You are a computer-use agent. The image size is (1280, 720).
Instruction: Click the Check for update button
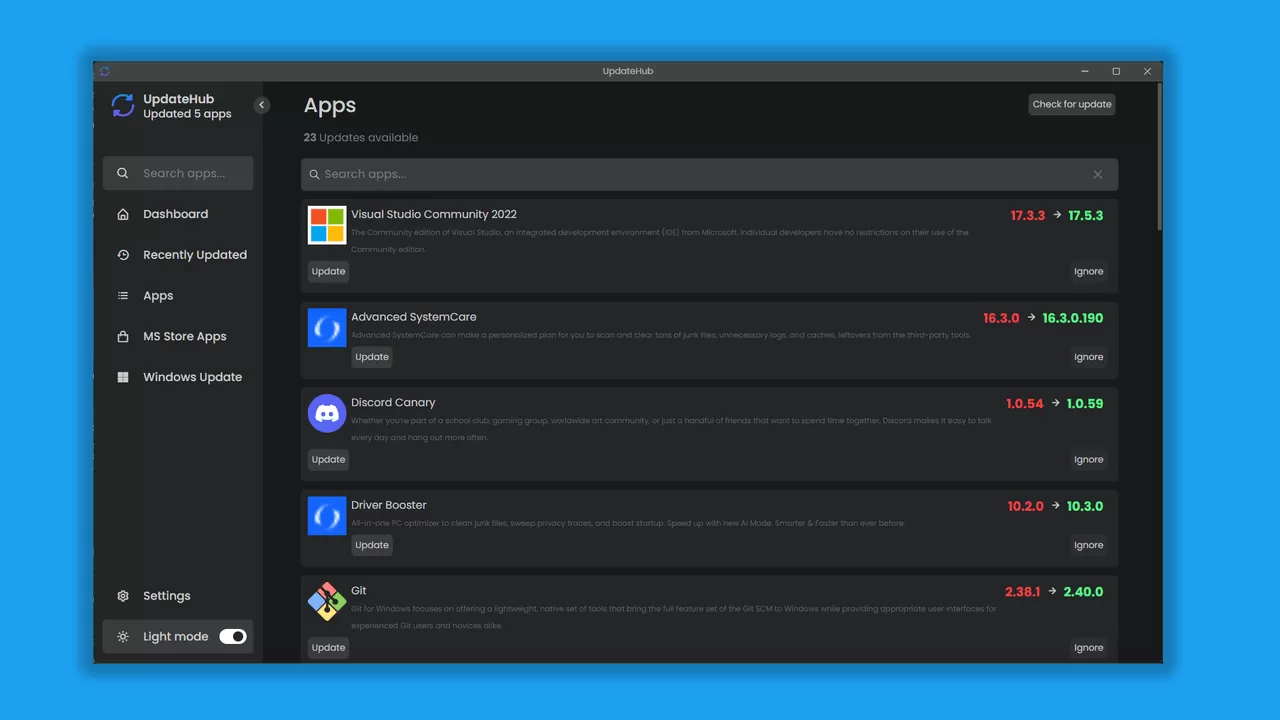coord(1071,104)
